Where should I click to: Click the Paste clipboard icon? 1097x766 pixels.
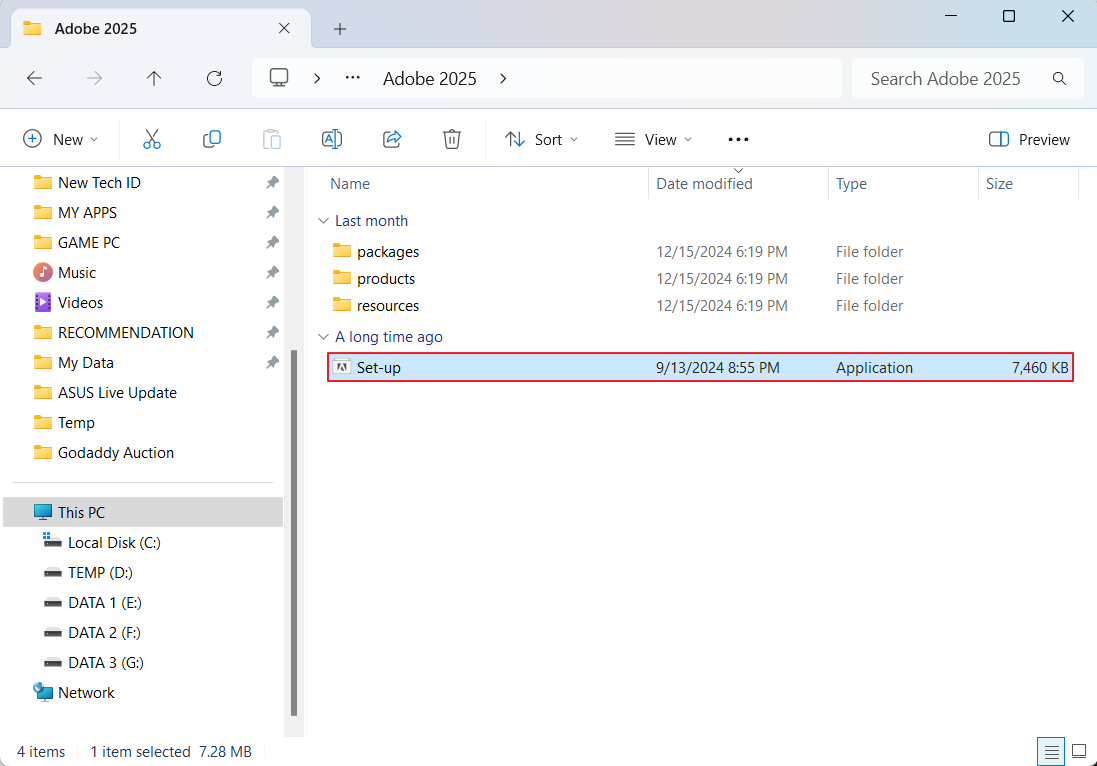[271, 139]
